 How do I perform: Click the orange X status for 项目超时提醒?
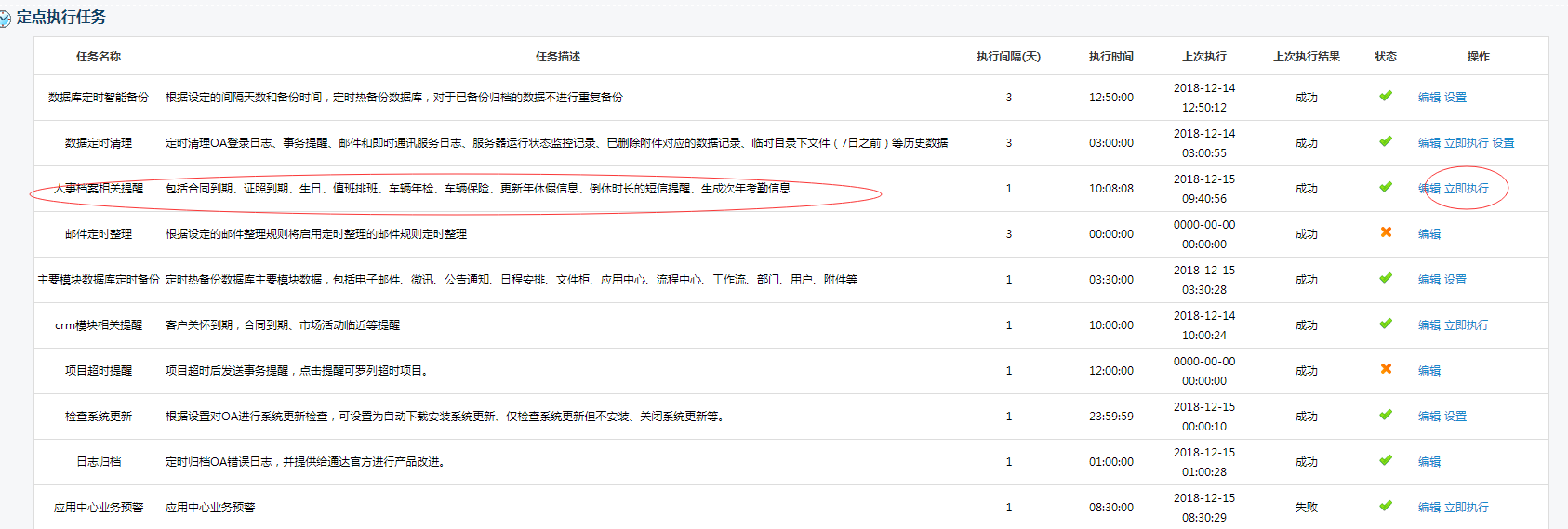point(1386,369)
